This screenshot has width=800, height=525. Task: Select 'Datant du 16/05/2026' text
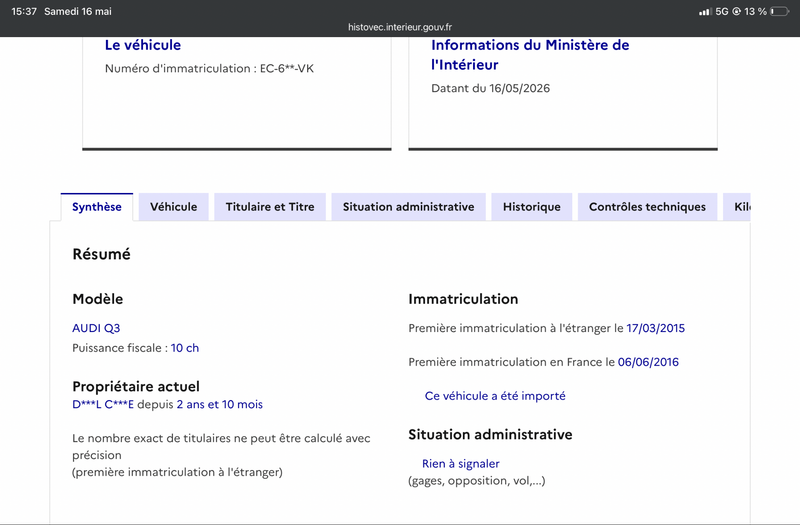point(490,88)
